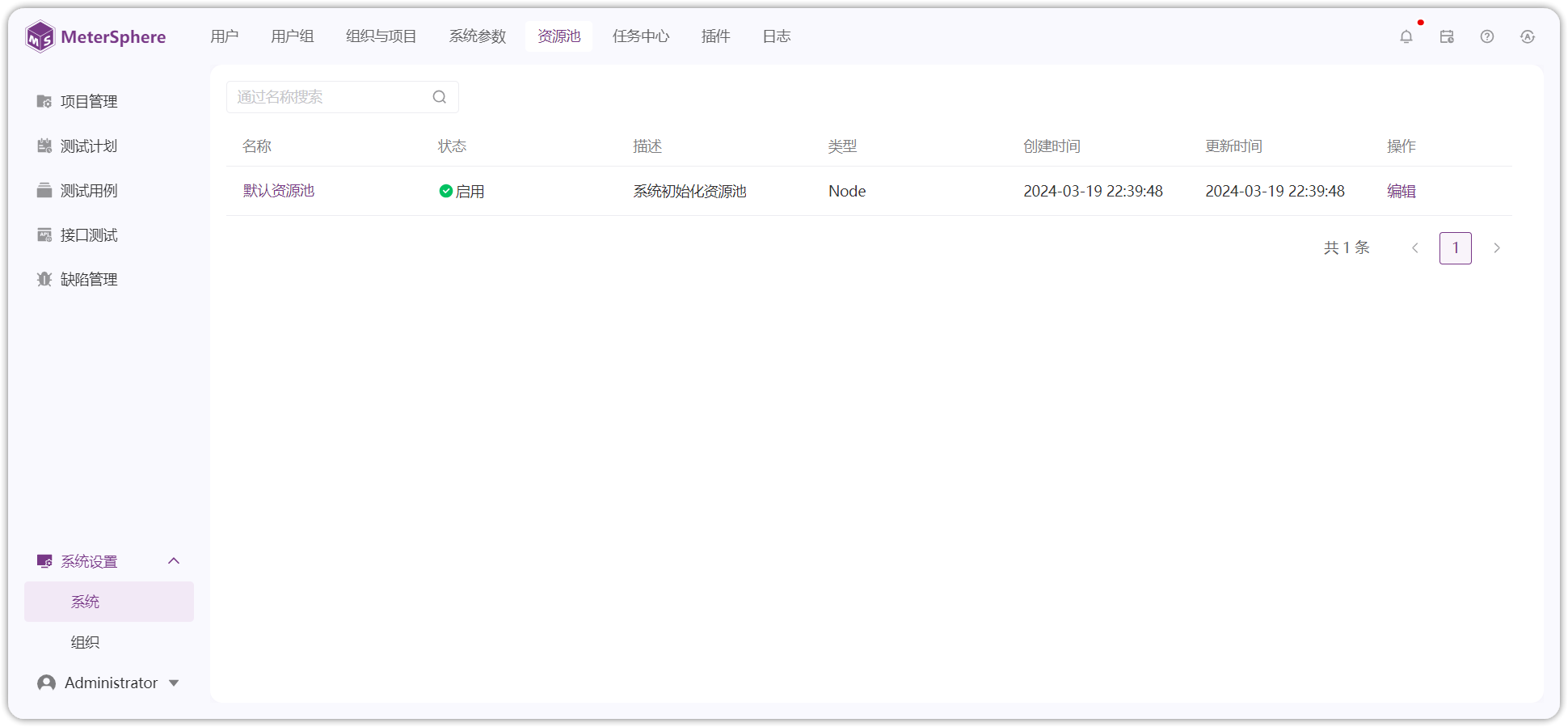1568x727 pixels.
Task: Open the 任务中心 tab
Action: click(x=641, y=36)
